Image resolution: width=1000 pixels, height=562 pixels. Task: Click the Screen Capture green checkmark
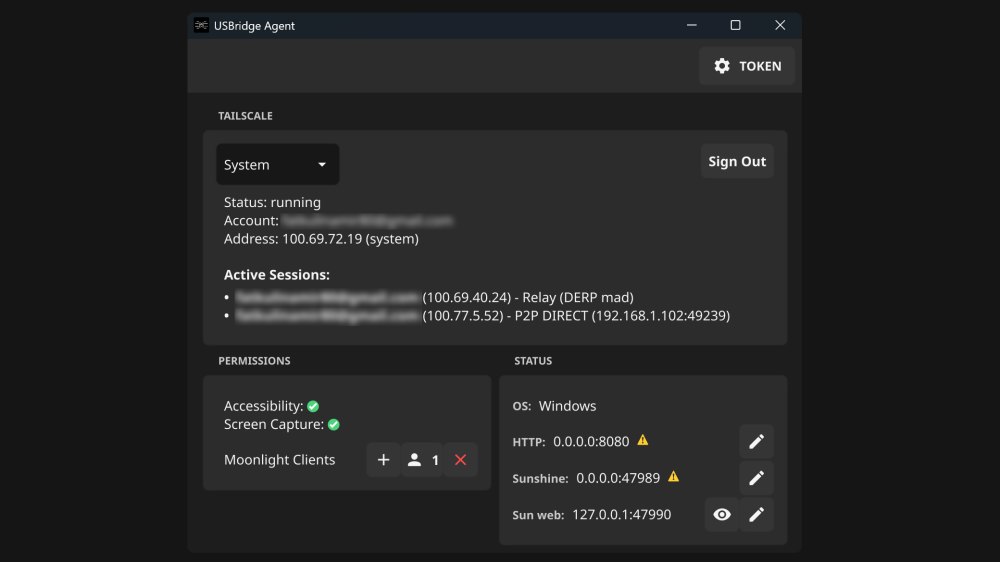[334, 425]
